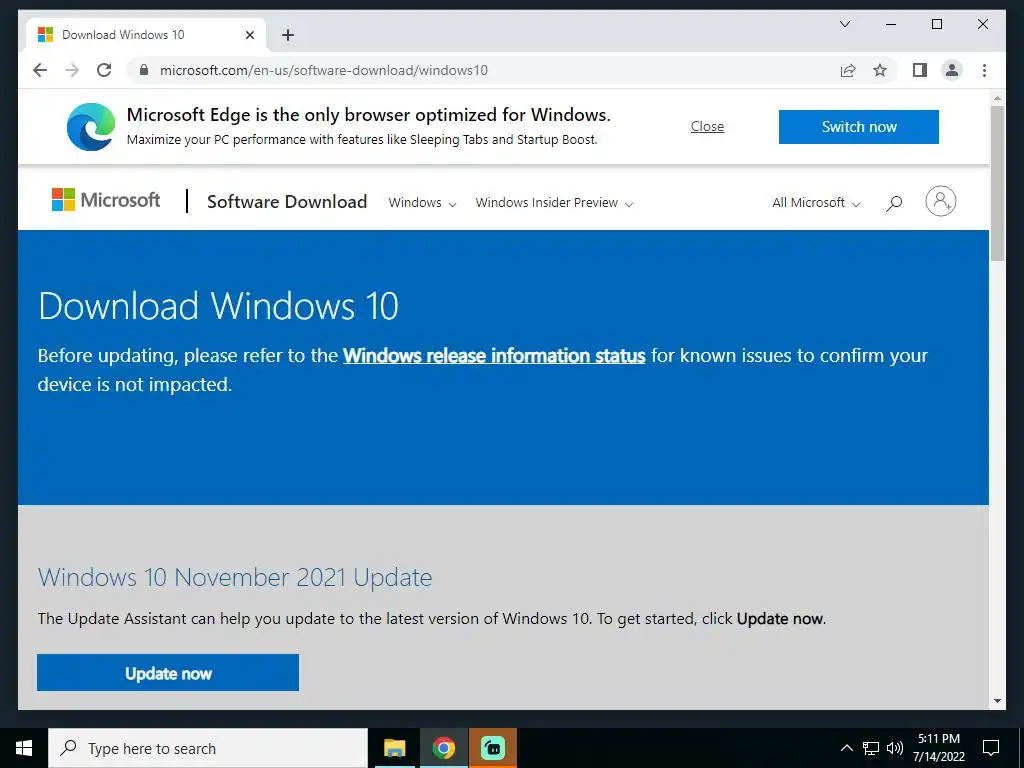Image resolution: width=1024 pixels, height=768 pixels.
Task: Go back to the previous page
Action: pyautogui.click(x=40, y=70)
